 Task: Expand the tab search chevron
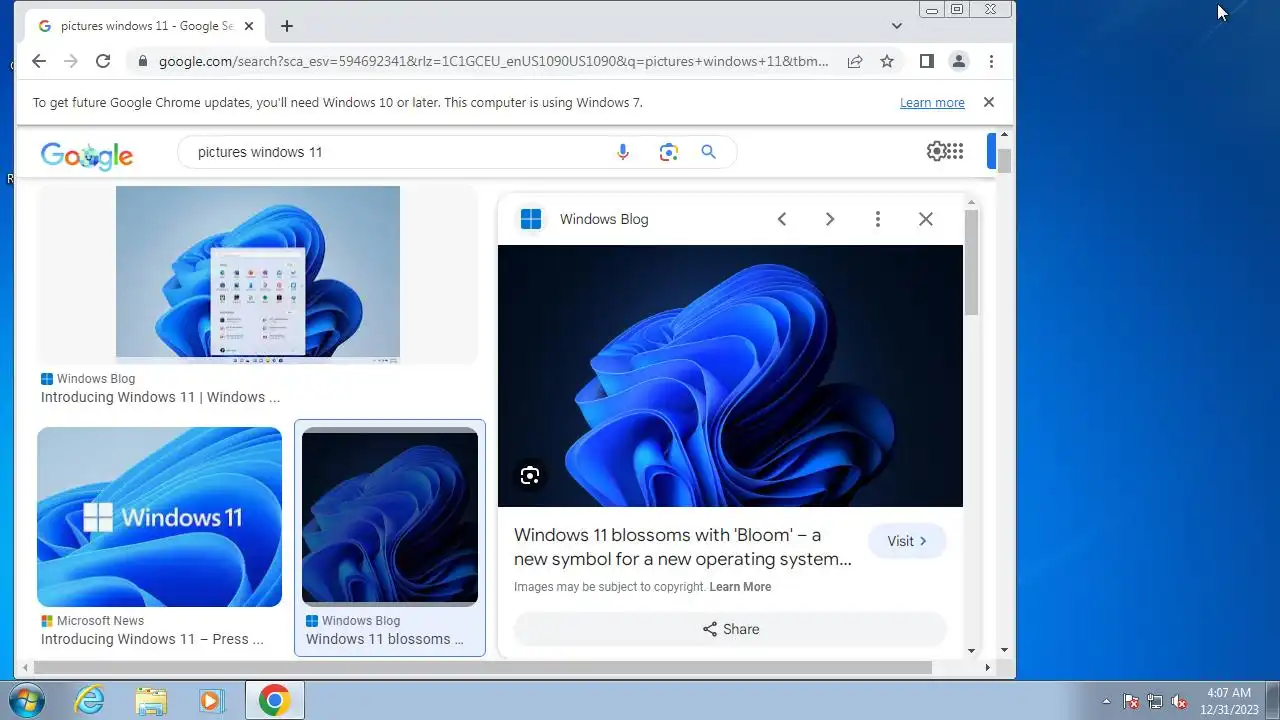897,26
